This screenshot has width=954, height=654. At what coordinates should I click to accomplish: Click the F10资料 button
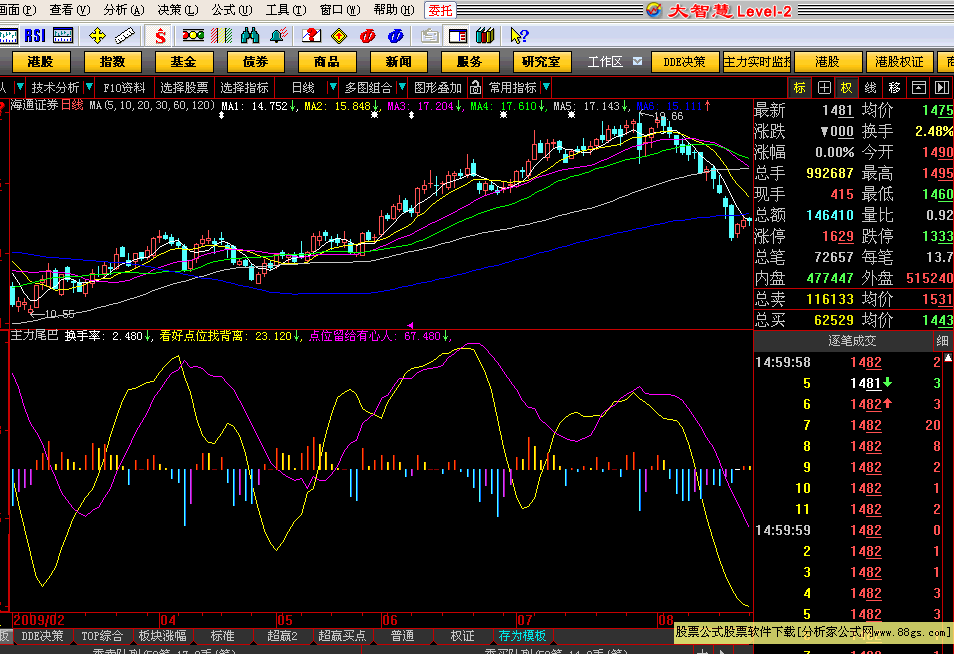coord(124,88)
